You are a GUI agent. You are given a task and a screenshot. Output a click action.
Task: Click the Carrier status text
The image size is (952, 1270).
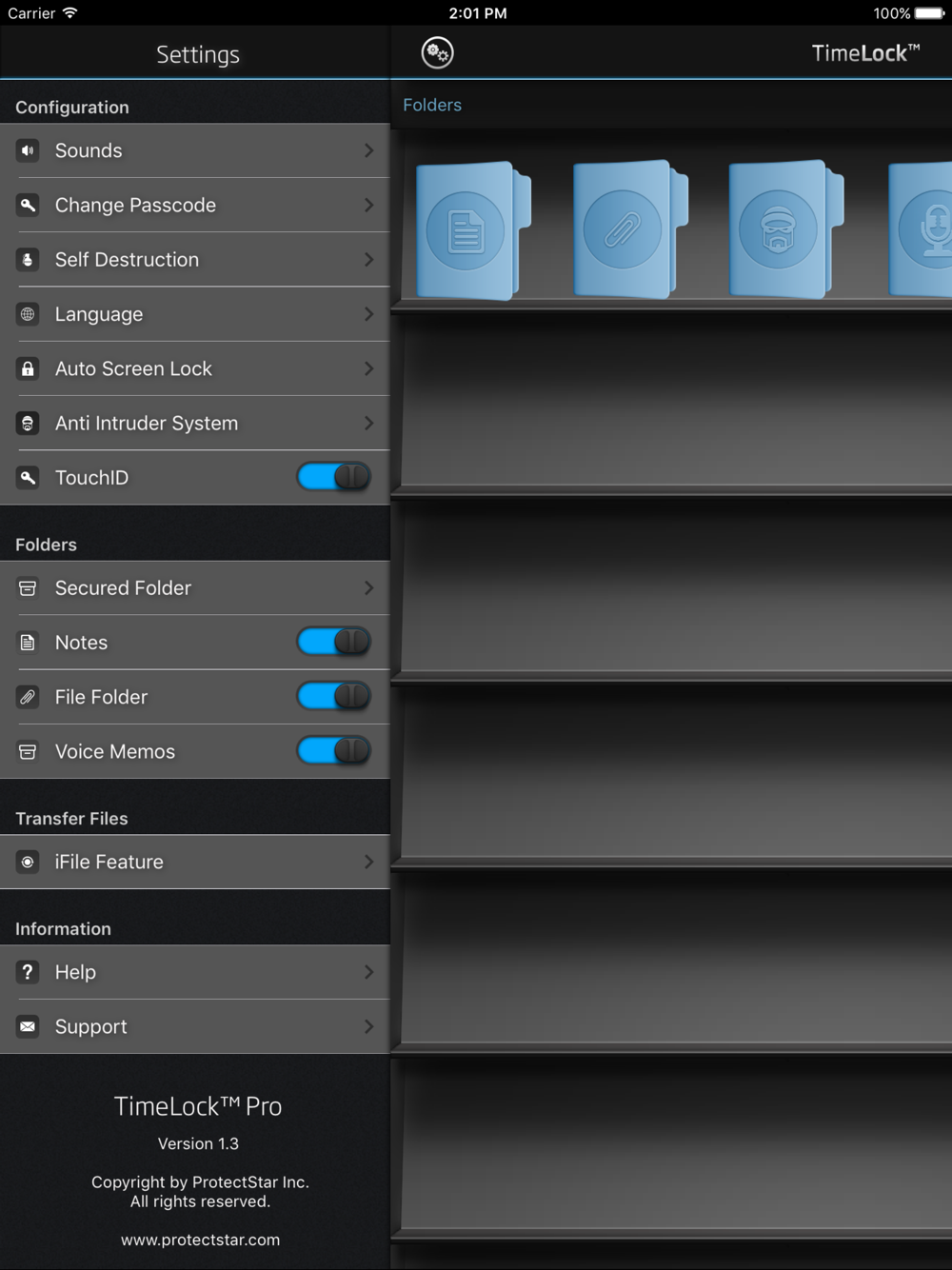(x=31, y=13)
